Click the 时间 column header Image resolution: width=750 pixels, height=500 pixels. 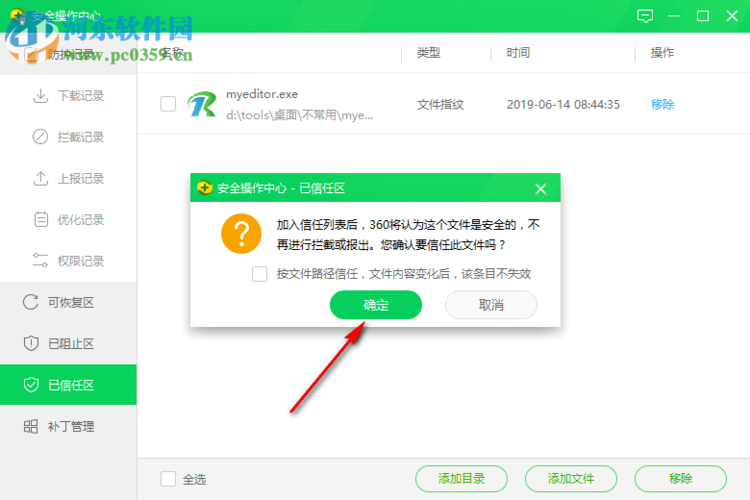click(518, 53)
